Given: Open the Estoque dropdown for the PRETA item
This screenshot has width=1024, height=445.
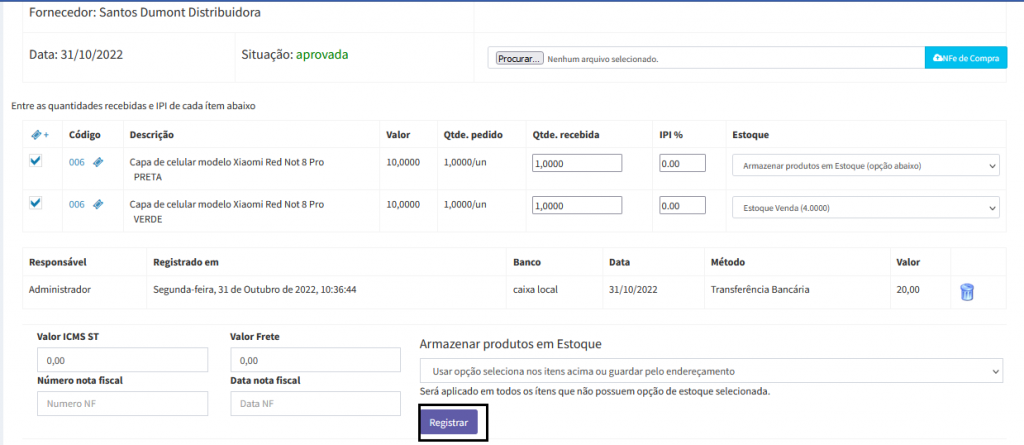Looking at the screenshot, I should click(x=865, y=165).
